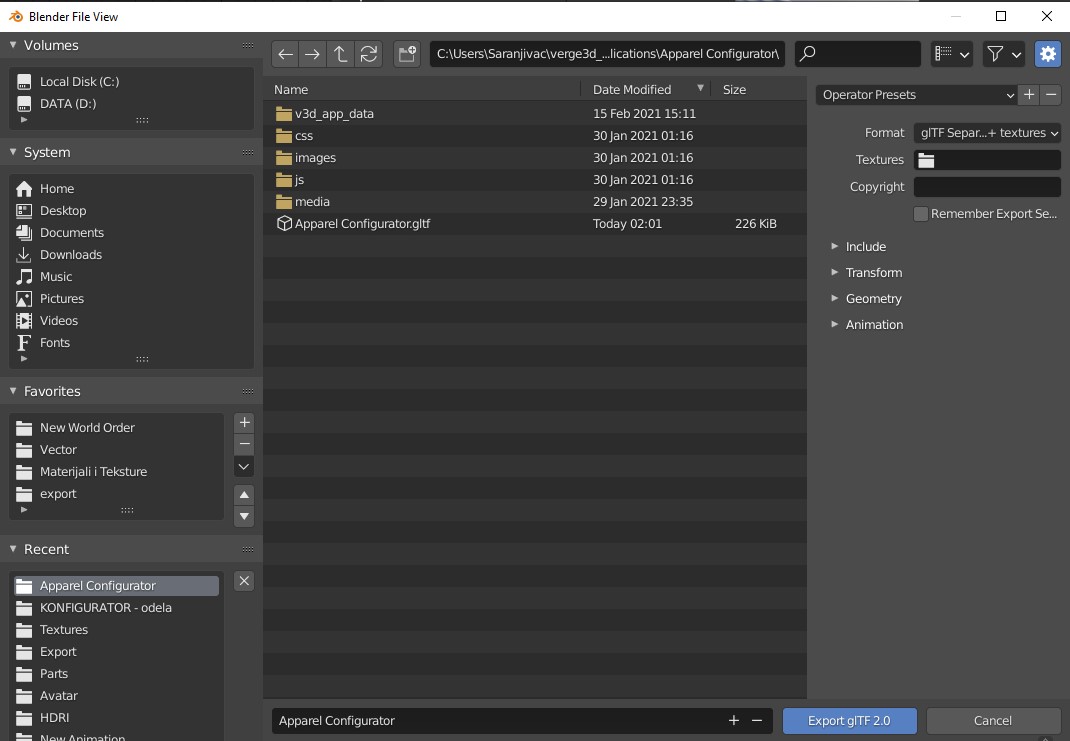The image size is (1070, 741).
Task: Expand the Include section
Action: pos(865,247)
